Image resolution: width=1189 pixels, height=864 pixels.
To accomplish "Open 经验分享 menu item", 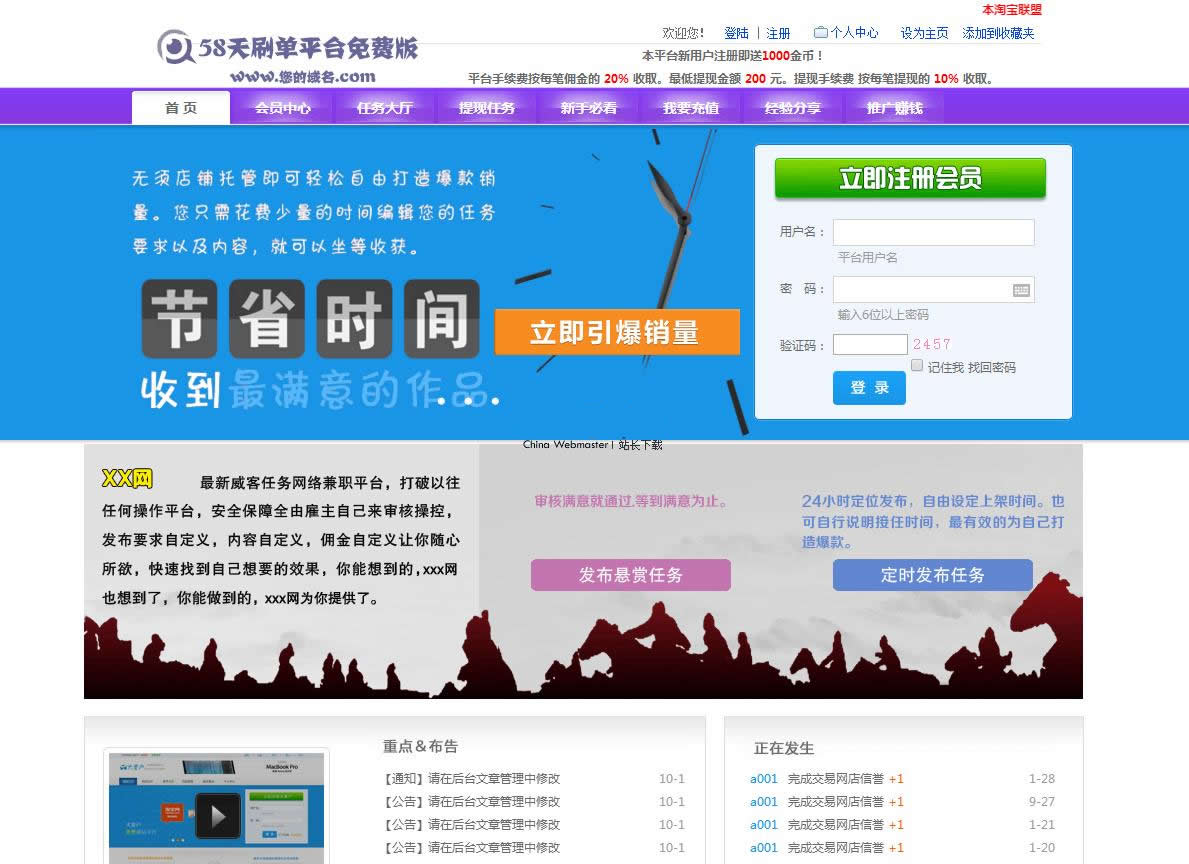I will pos(792,108).
